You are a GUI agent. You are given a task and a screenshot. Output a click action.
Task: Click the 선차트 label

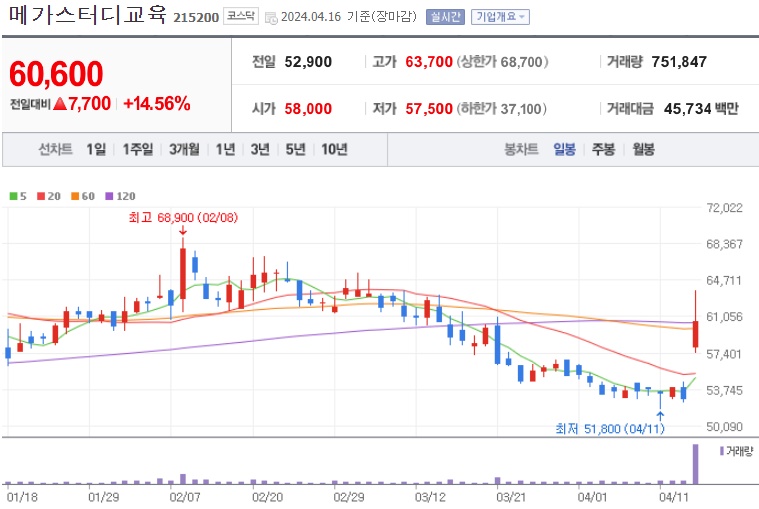pos(55,150)
